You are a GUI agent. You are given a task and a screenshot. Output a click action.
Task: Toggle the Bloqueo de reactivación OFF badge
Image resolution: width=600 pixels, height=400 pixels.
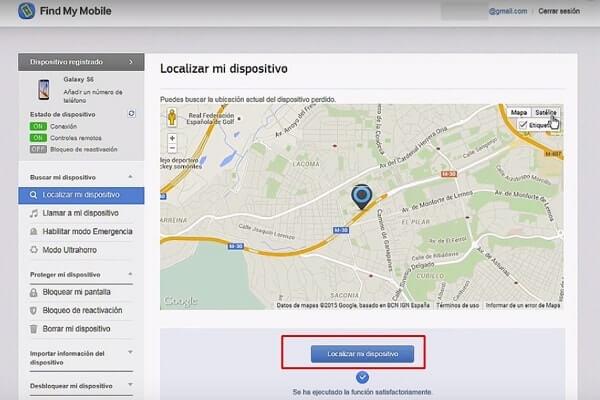point(38,149)
